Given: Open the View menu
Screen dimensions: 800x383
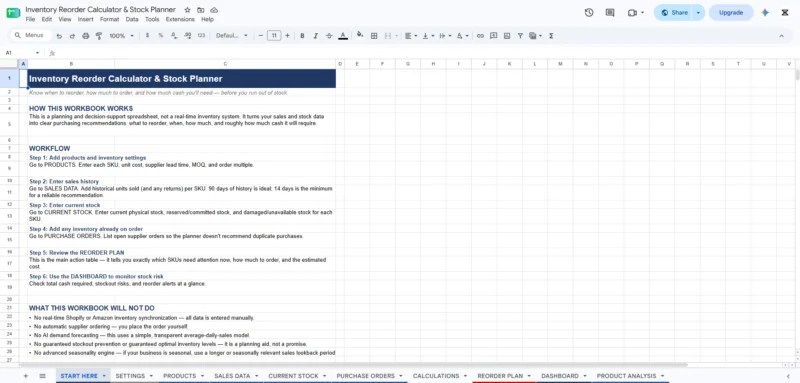Looking at the screenshot, I should (65, 19).
